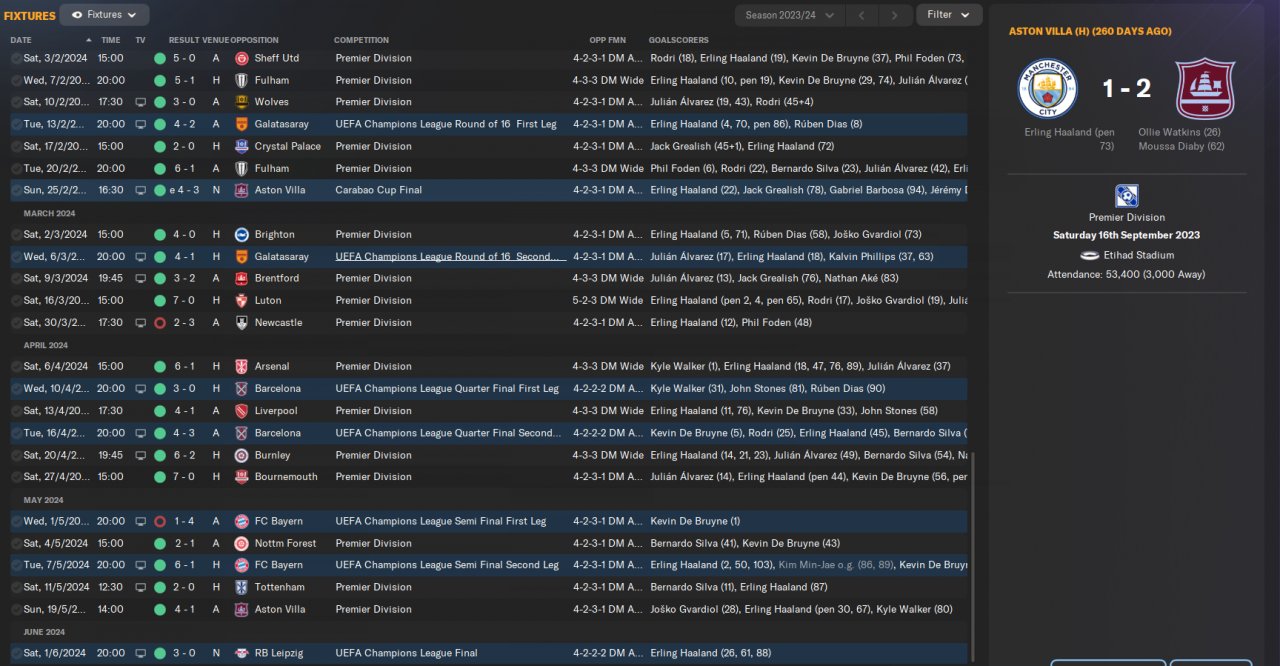
Task: Click the Liverpool club badge
Action: pyautogui.click(x=241, y=411)
